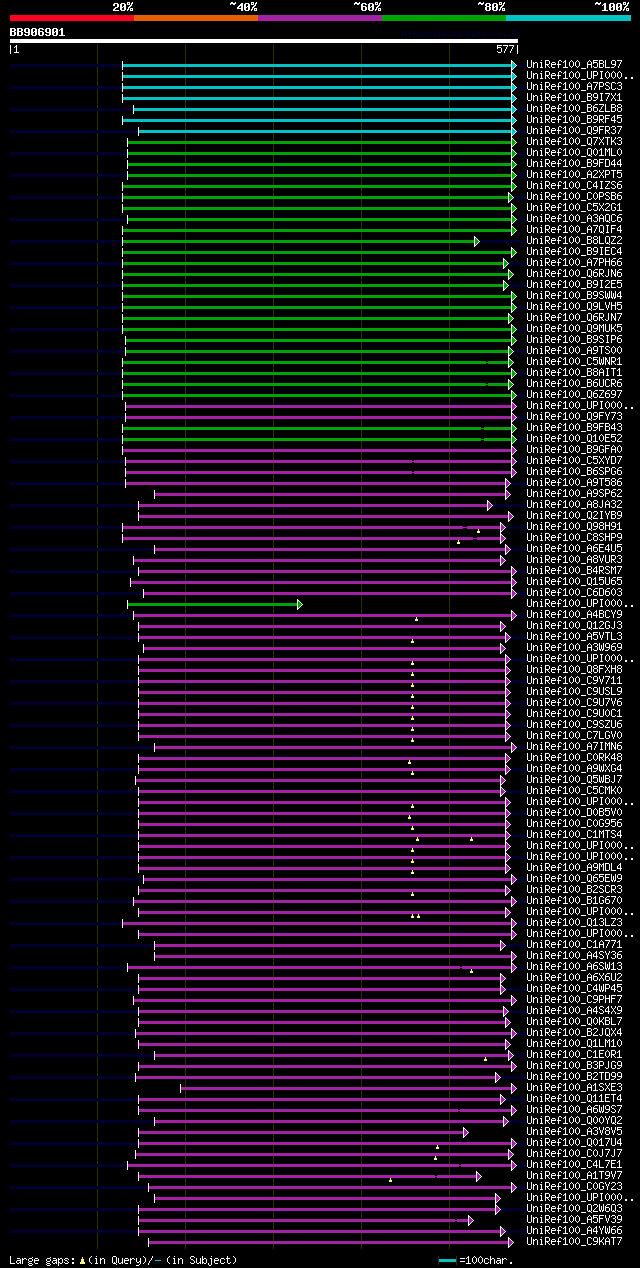
Task: Open hit UniRef100_Q9FR37
Action: pos(574,131)
